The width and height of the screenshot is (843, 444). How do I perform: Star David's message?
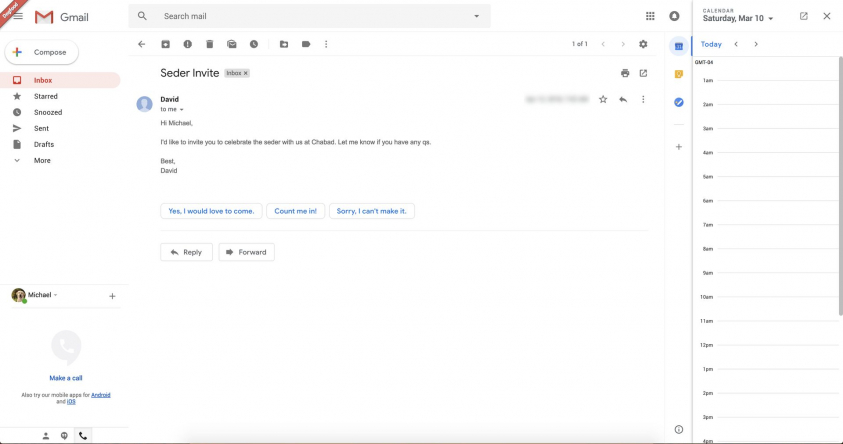[x=603, y=99]
